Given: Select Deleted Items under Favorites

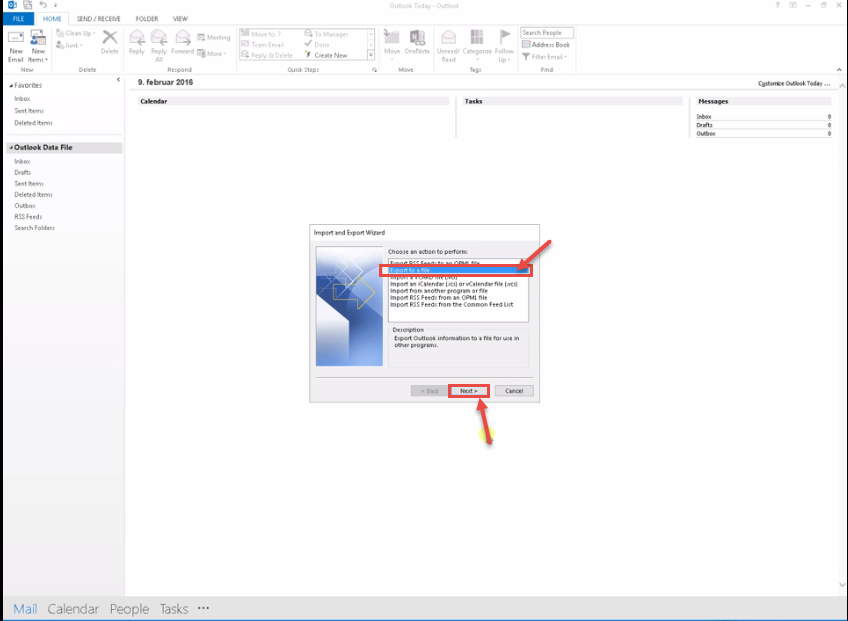Looking at the screenshot, I should [x=33, y=123].
